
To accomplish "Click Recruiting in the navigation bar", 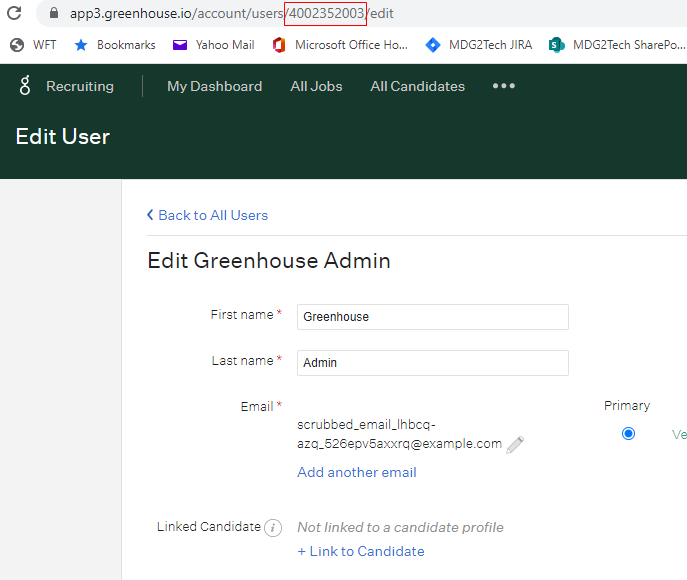I will pos(80,86).
